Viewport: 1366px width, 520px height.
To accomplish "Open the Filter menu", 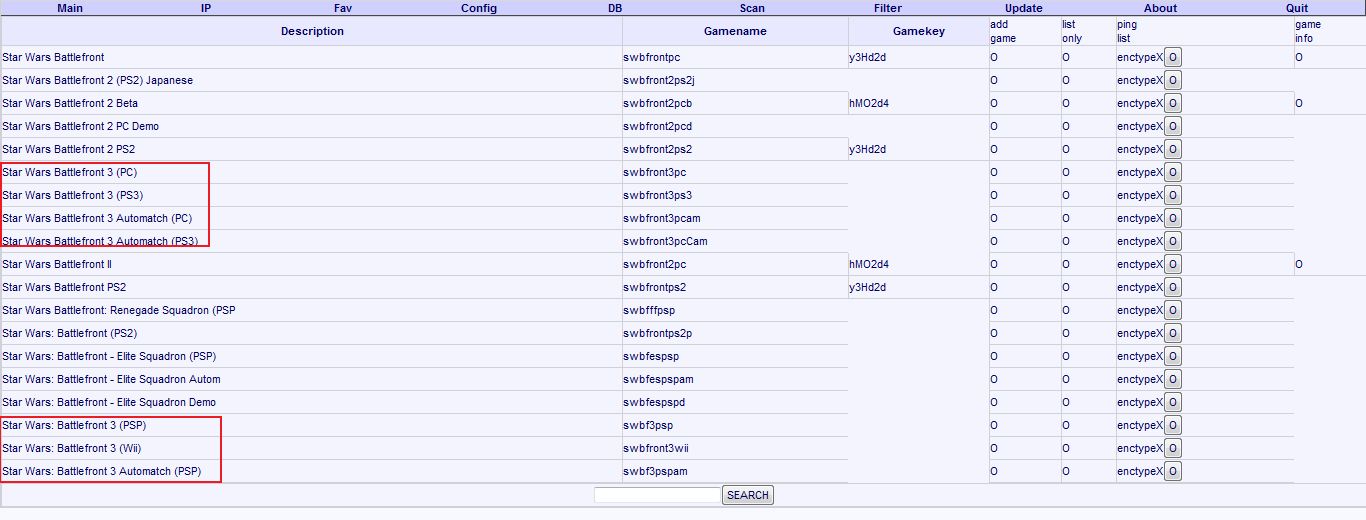I will pos(888,8).
